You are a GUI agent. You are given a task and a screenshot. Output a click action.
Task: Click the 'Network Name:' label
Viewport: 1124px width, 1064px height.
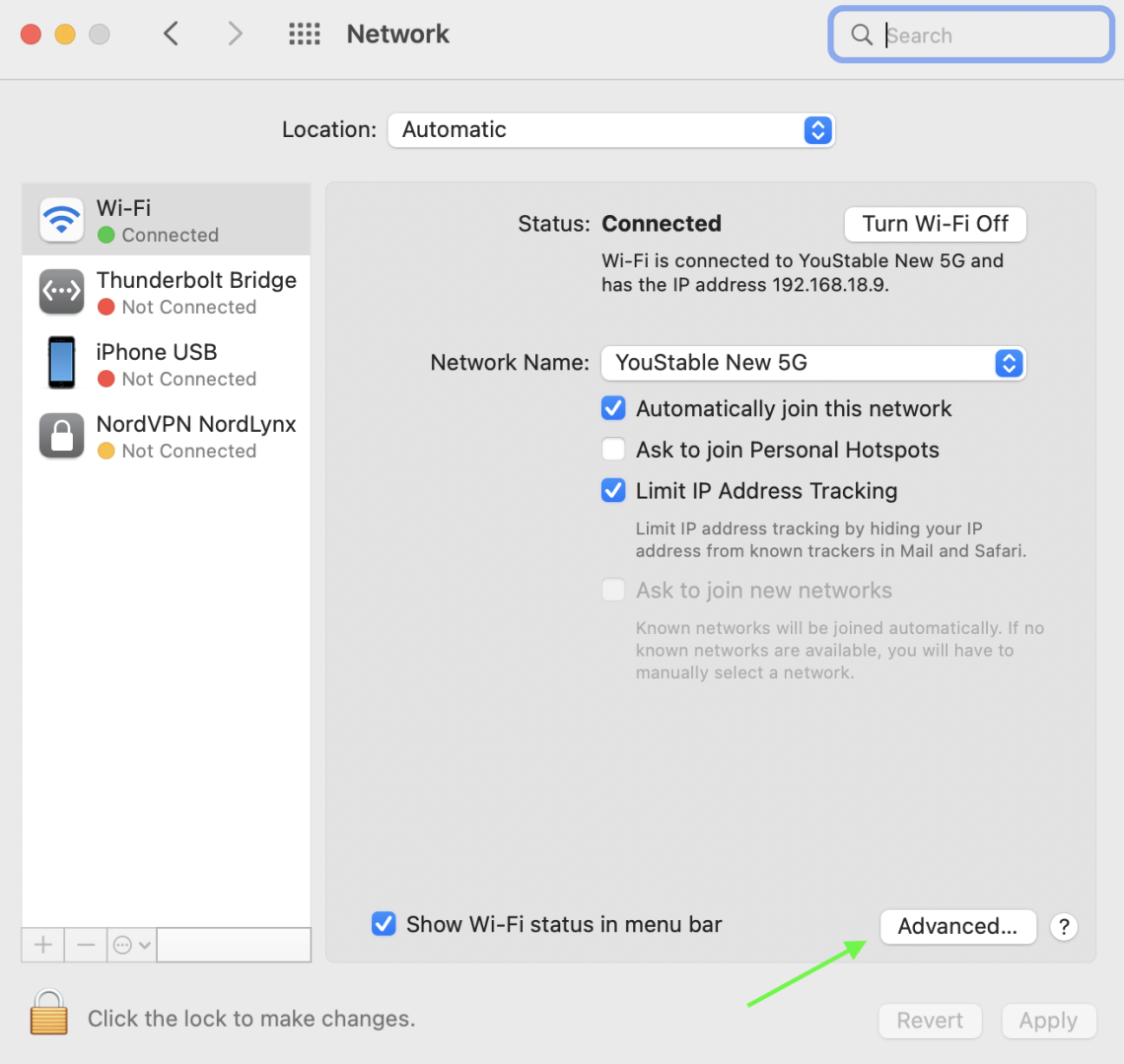[x=510, y=362]
